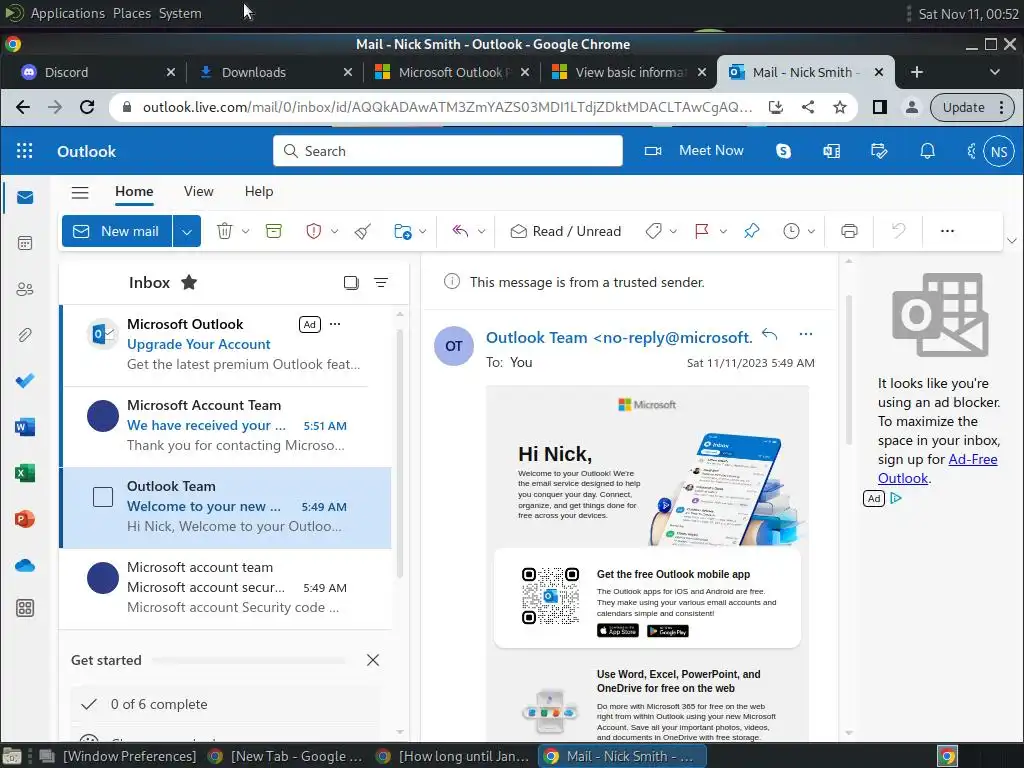The height and width of the screenshot is (768, 1024).
Task: Launch Word from the sidebar
Action: pyautogui.click(x=25, y=427)
